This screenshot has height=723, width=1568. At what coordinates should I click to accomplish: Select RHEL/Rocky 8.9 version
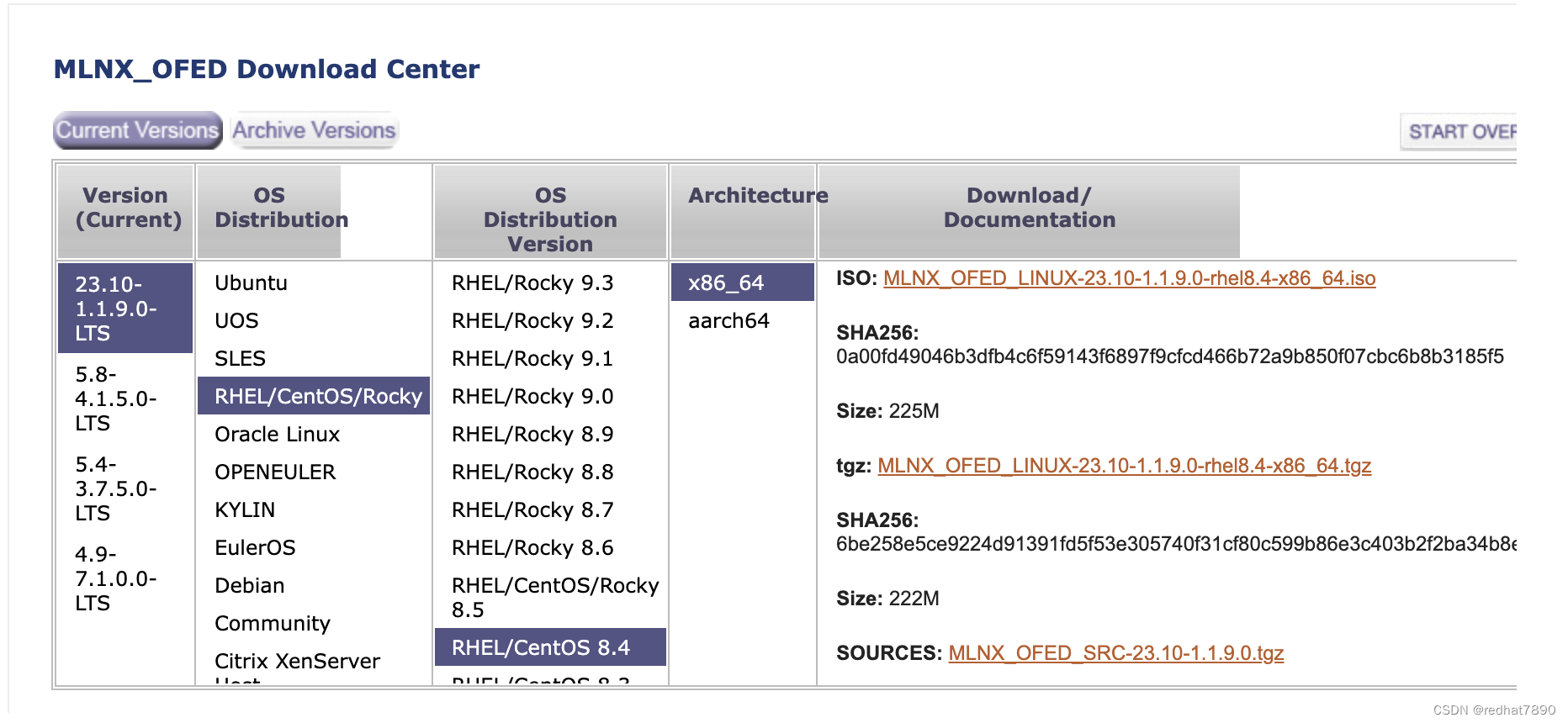click(550, 434)
